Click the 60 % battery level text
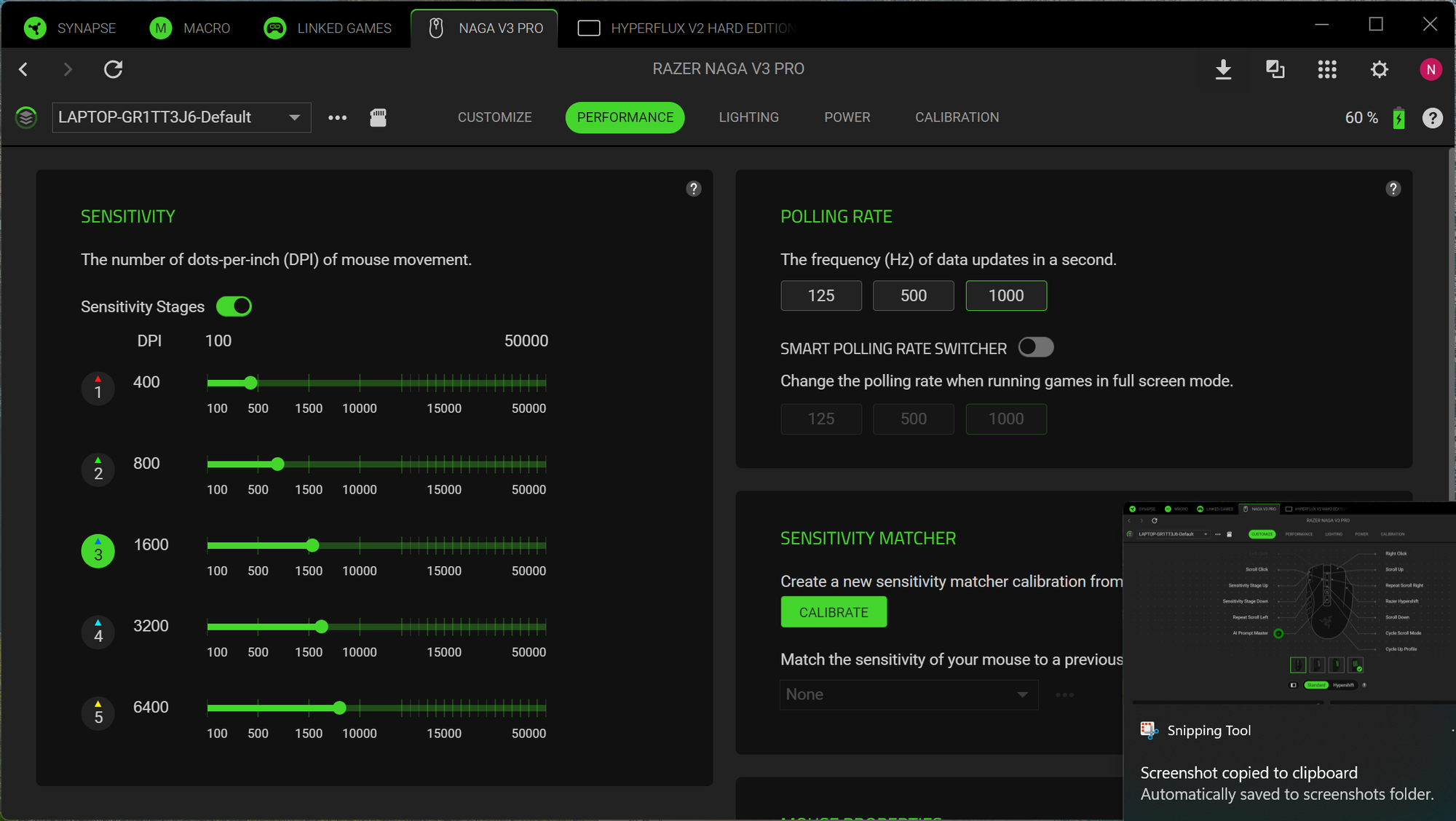Image resolution: width=1456 pixels, height=821 pixels. click(1361, 118)
